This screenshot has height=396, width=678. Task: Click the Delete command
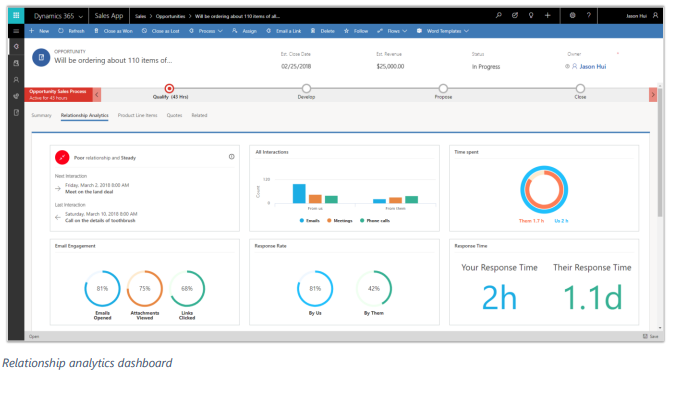(323, 31)
